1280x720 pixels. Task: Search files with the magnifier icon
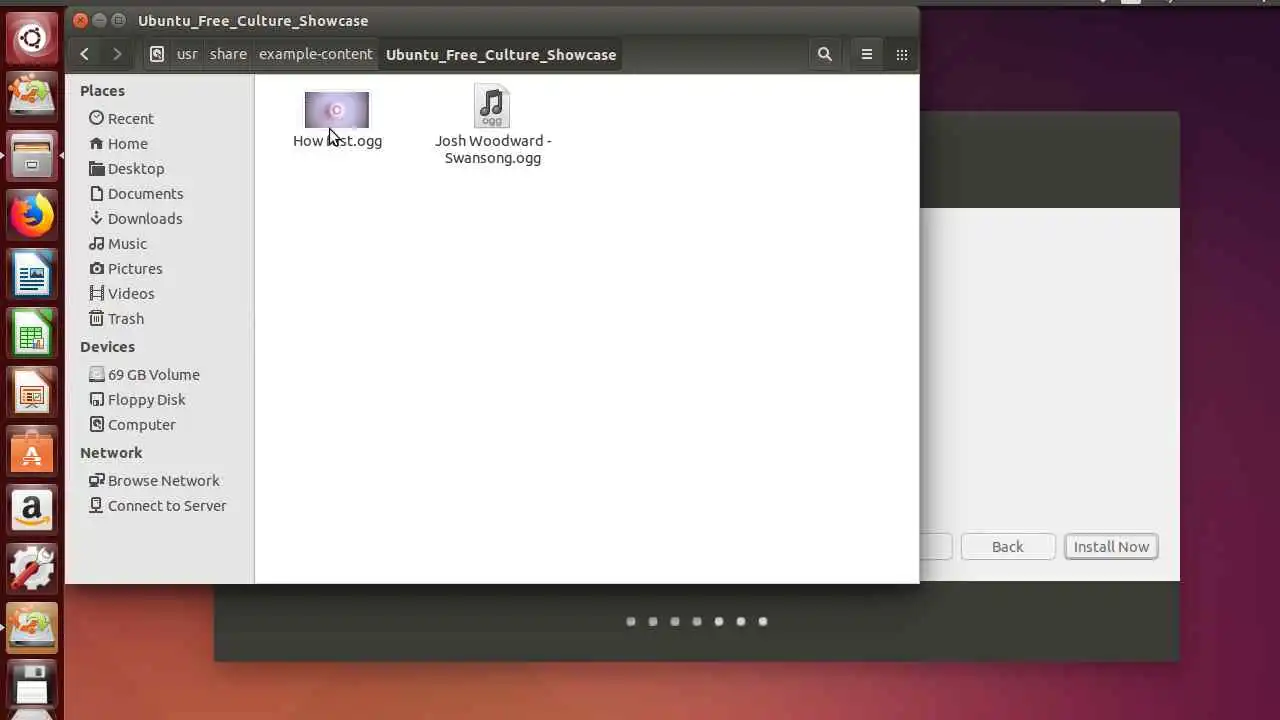pyautogui.click(x=824, y=54)
